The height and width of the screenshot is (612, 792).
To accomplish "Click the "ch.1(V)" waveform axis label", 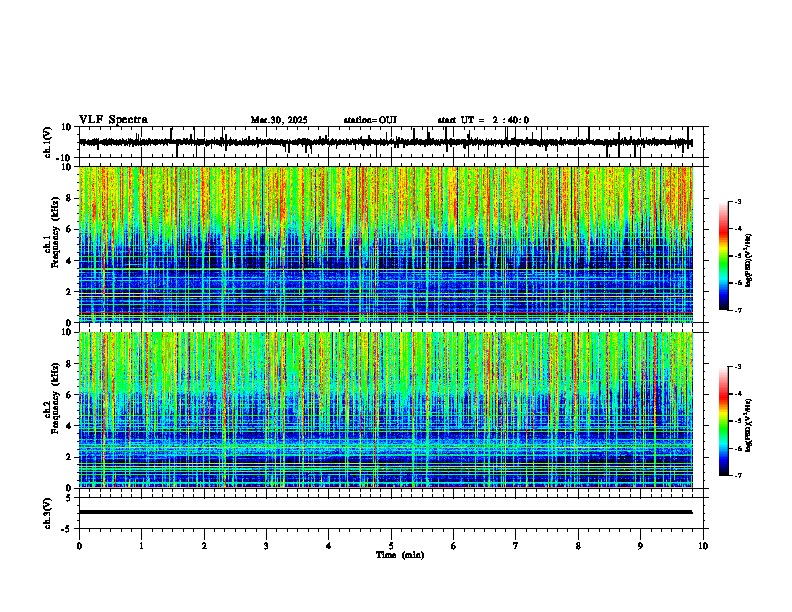I will [x=48, y=142].
